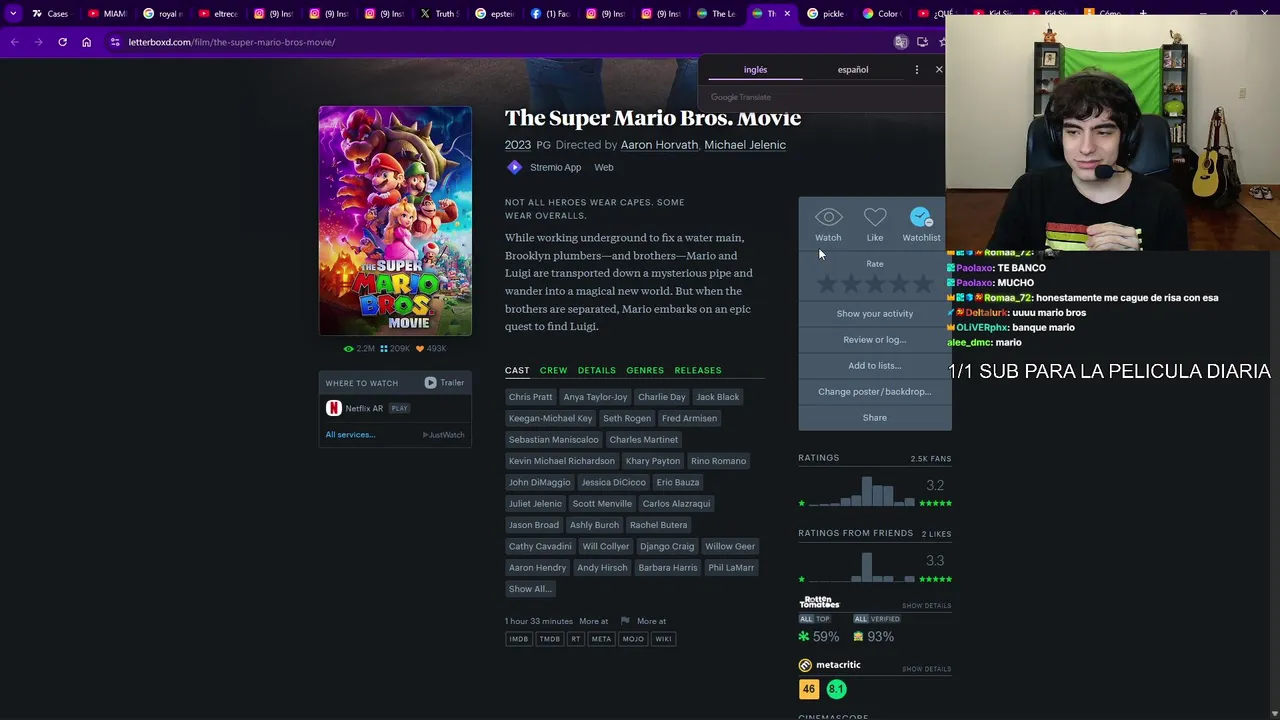Viewport: 1280px width, 720px height.
Task: Mark the film as watched with the eye icon
Action: [828, 217]
